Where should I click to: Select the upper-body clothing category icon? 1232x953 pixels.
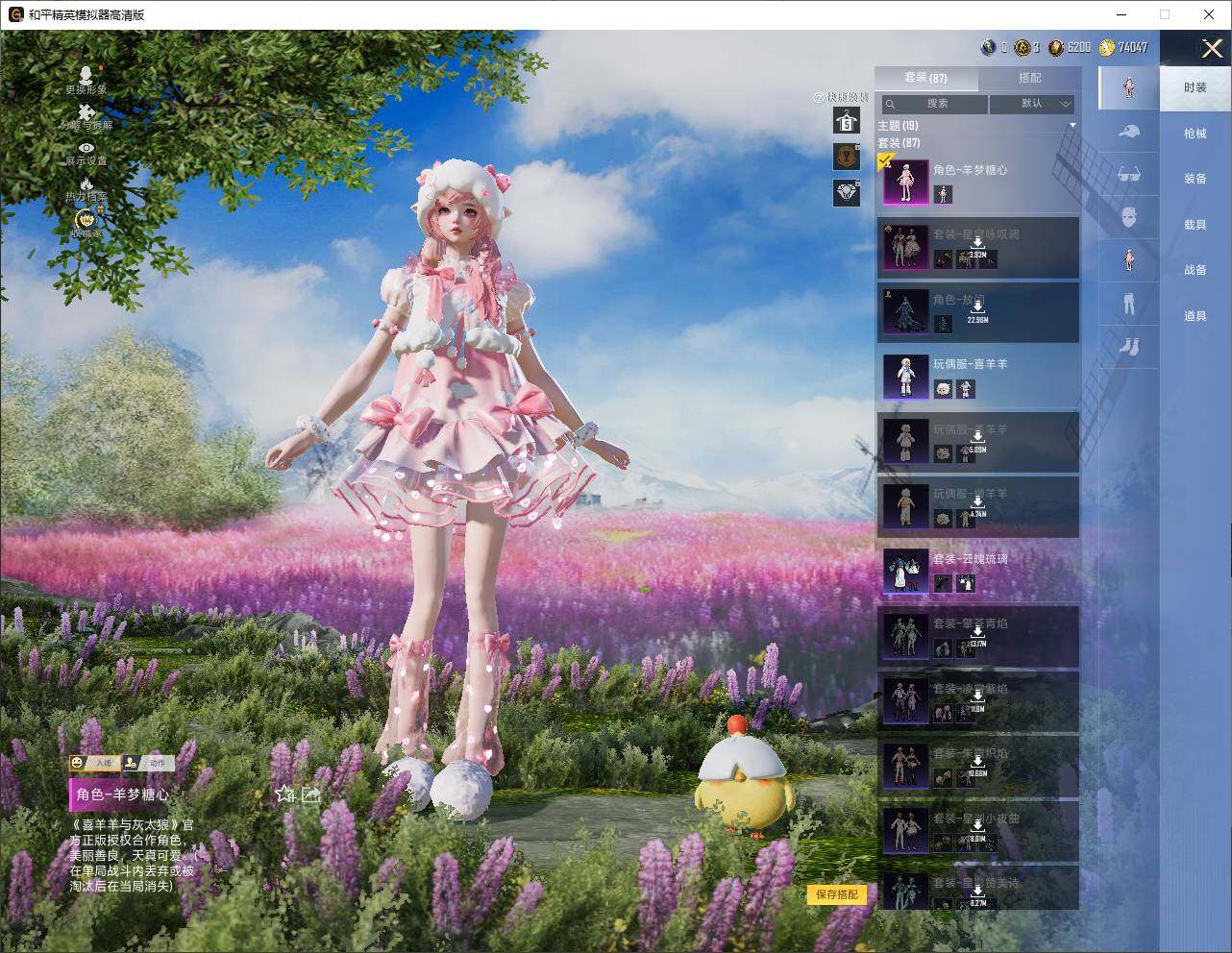pos(1129,259)
